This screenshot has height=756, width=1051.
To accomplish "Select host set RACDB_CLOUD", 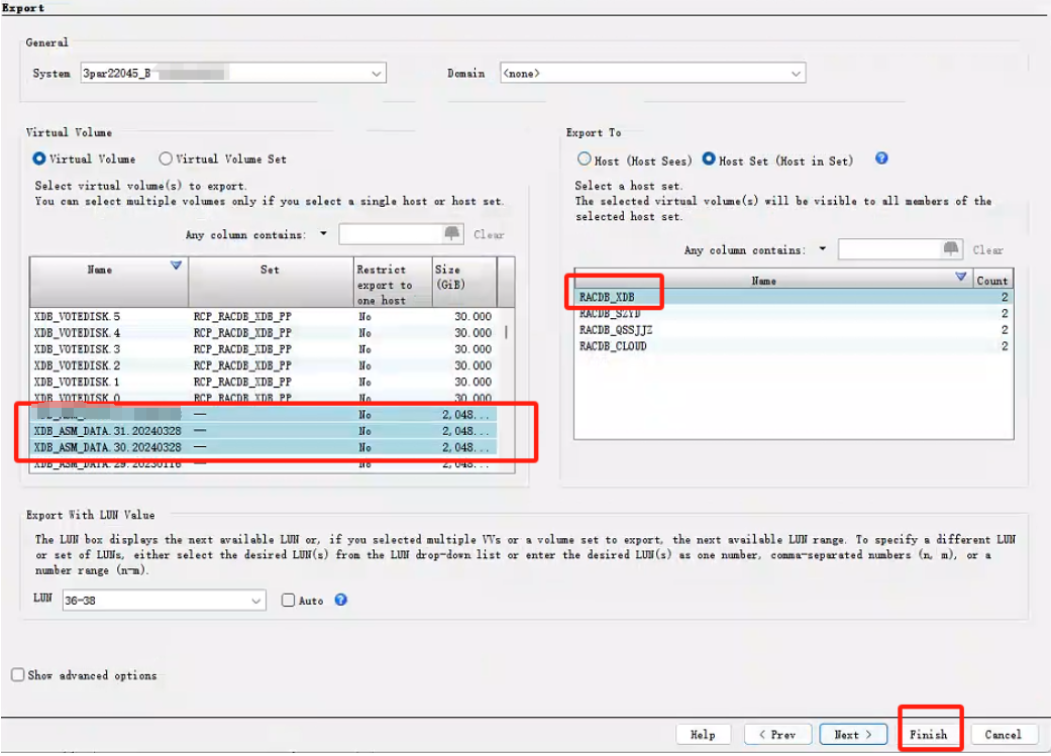I will point(794,346).
